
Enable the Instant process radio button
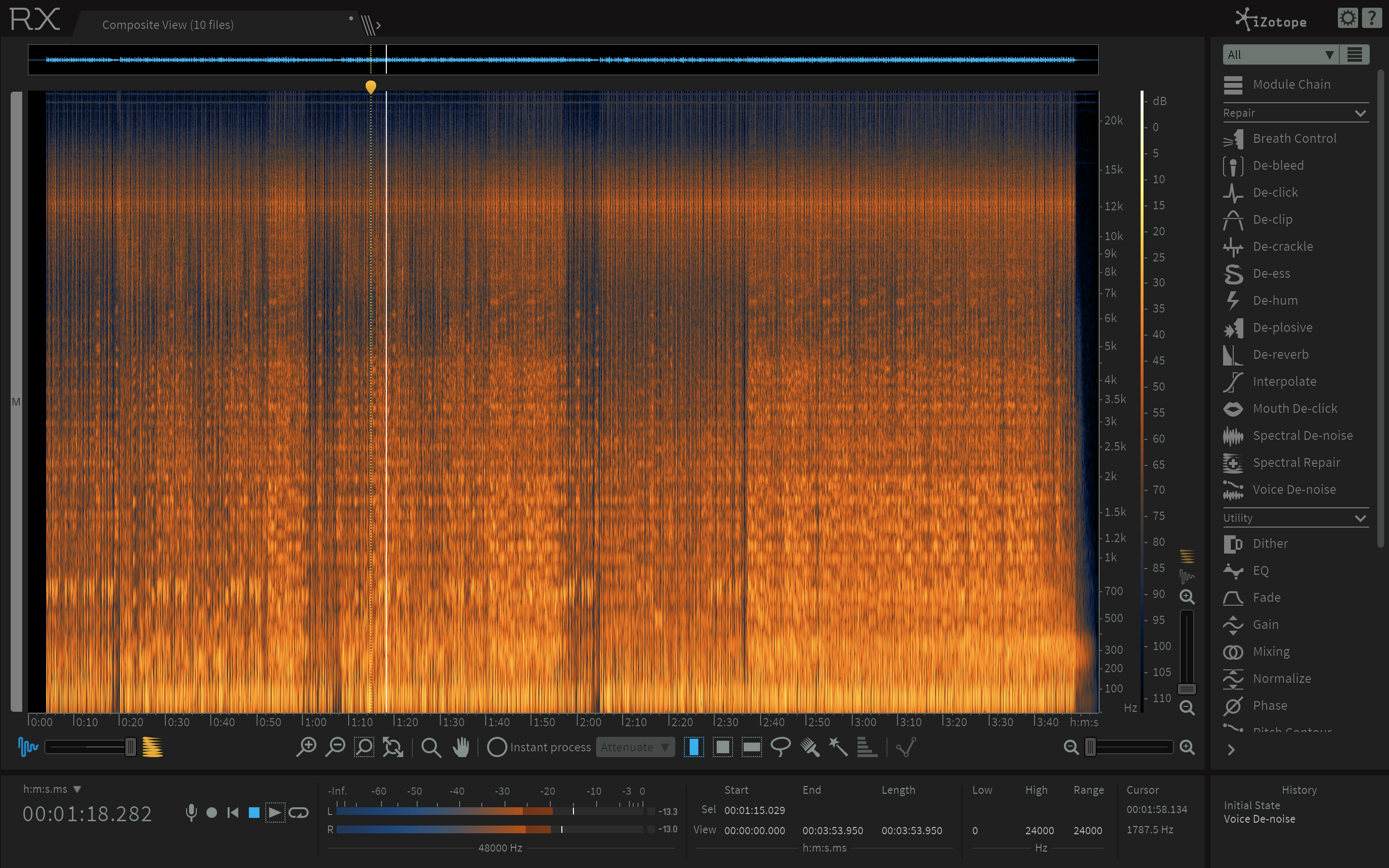pyautogui.click(x=497, y=747)
